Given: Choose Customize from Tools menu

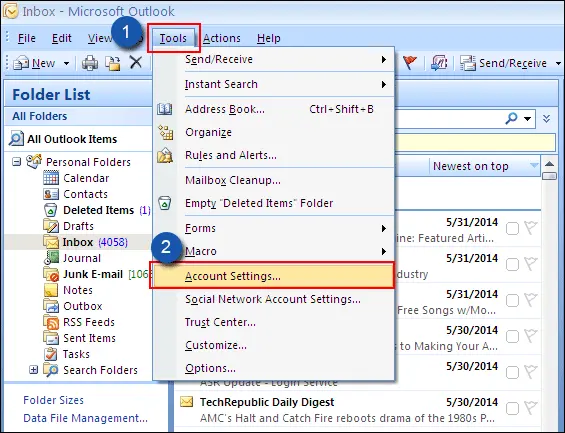Looking at the screenshot, I should coord(274,345).
